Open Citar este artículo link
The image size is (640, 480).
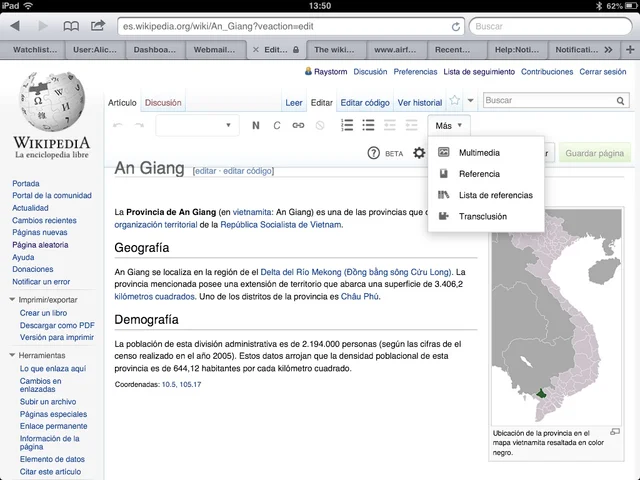[x=50, y=471]
